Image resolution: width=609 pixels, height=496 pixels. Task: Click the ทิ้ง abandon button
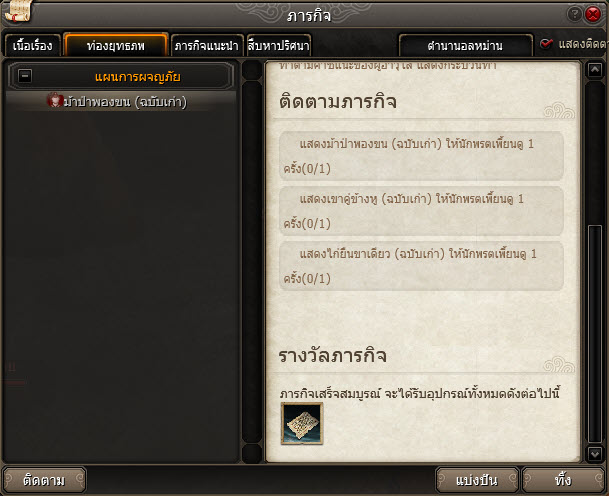pyautogui.click(x=563, y=480)
